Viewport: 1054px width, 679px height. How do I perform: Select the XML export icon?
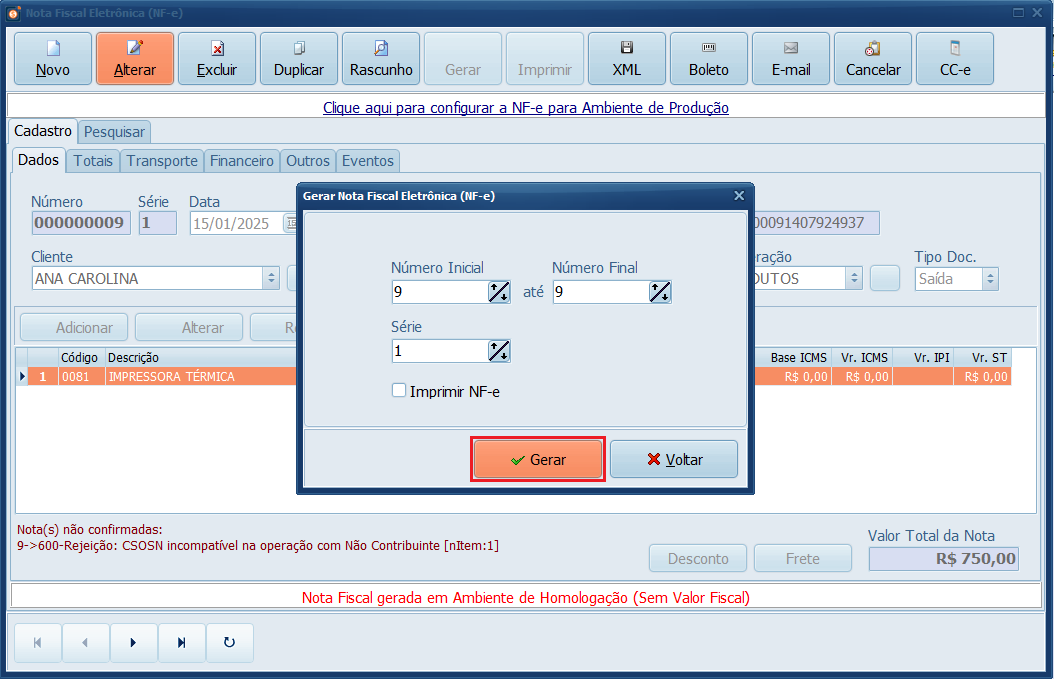click(626, 58)
